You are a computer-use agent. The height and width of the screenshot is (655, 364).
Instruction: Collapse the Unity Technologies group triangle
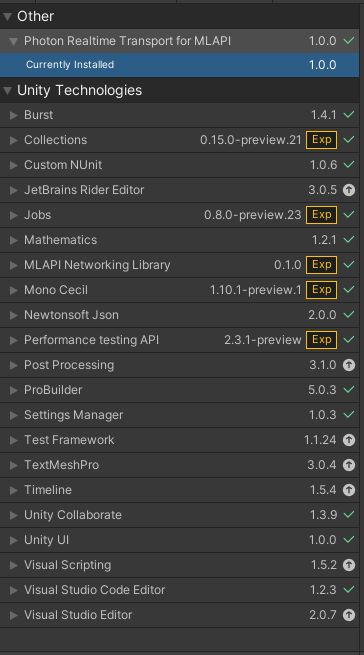pos(7,91)
